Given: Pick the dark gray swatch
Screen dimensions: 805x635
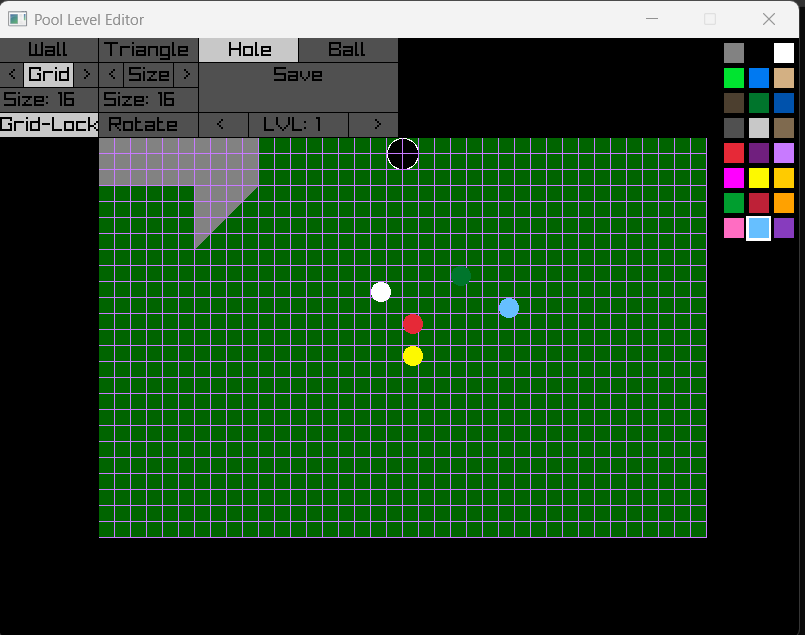Looking at the screenshot, I should 734,128.
